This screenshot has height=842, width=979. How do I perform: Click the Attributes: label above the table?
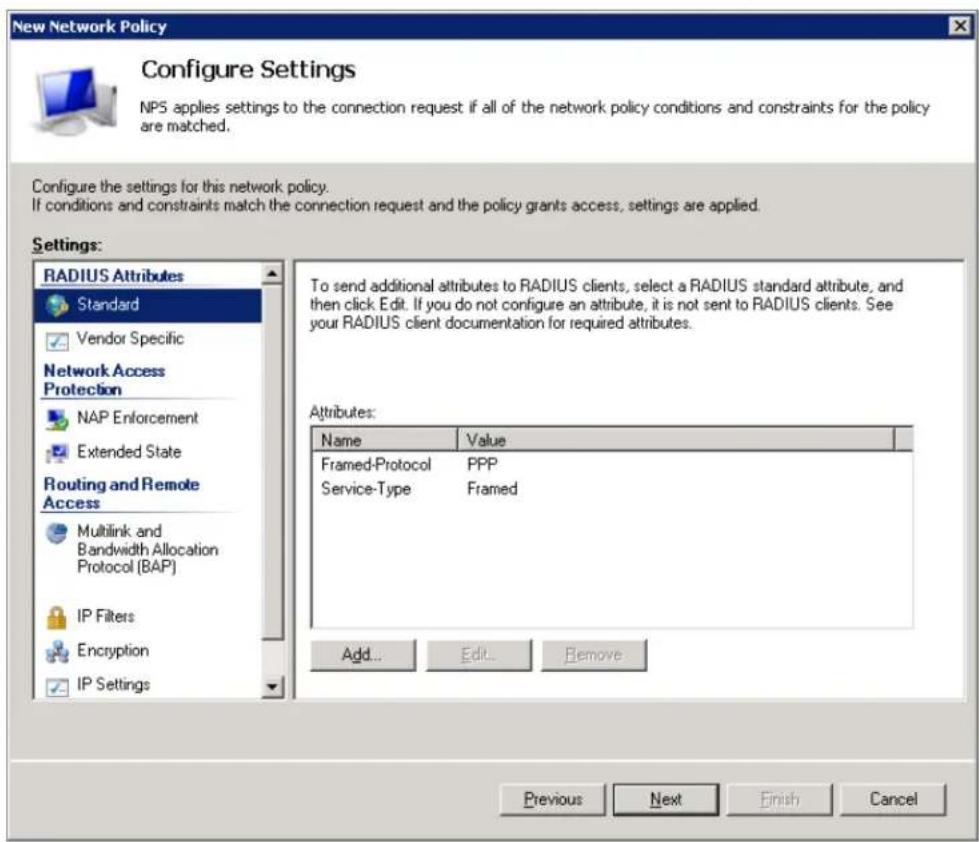point(342,413)
